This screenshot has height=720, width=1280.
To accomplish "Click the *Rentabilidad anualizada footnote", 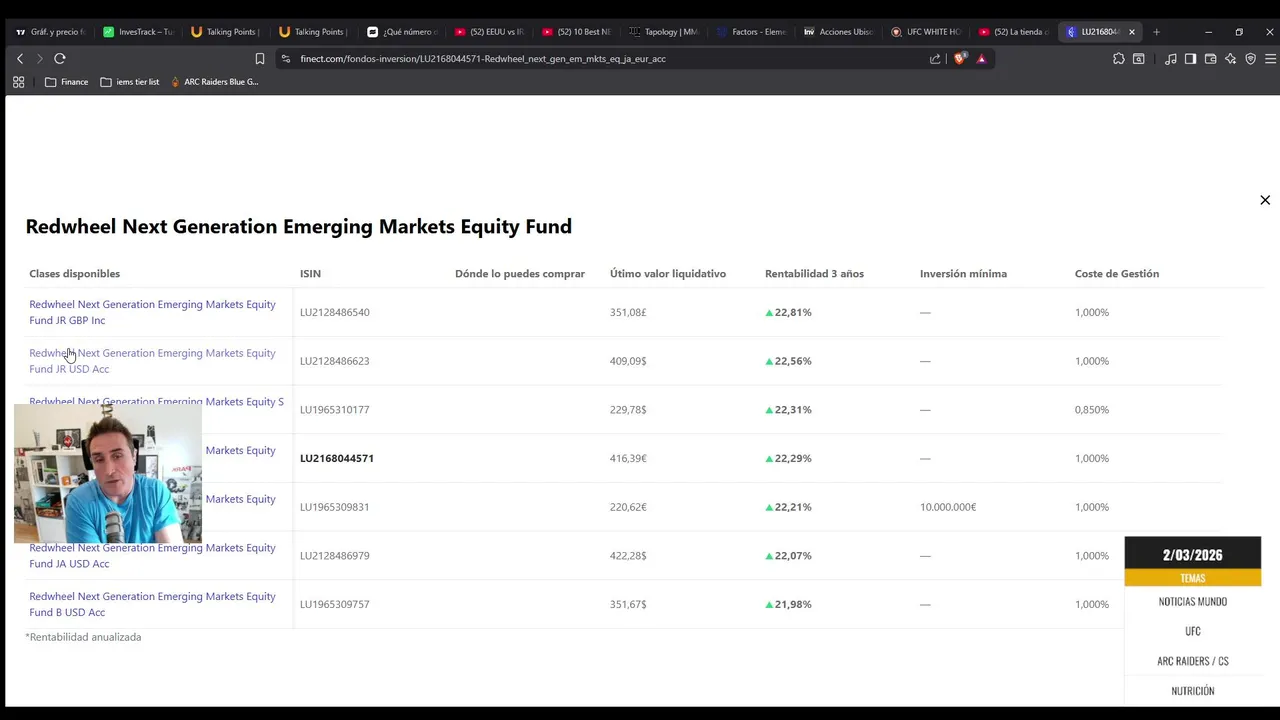I will (x=83, y=637).
